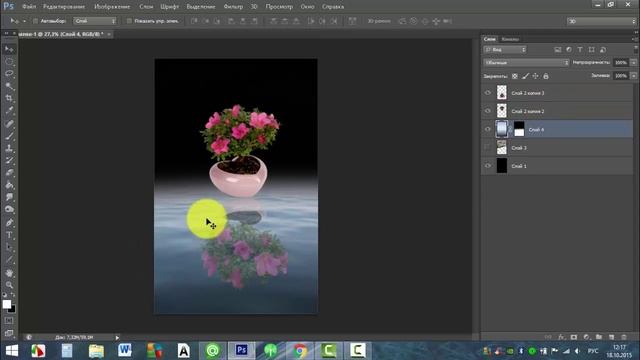Select the Lasso tool
The width and height of the screenshot is (640, 360).
tap(9, 74)
